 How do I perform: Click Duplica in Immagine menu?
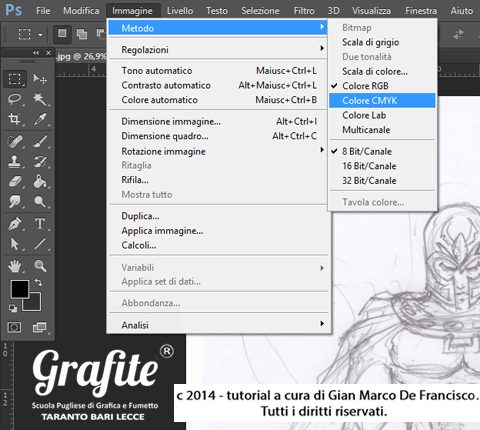pyautogui.click(x=218, y=216)
